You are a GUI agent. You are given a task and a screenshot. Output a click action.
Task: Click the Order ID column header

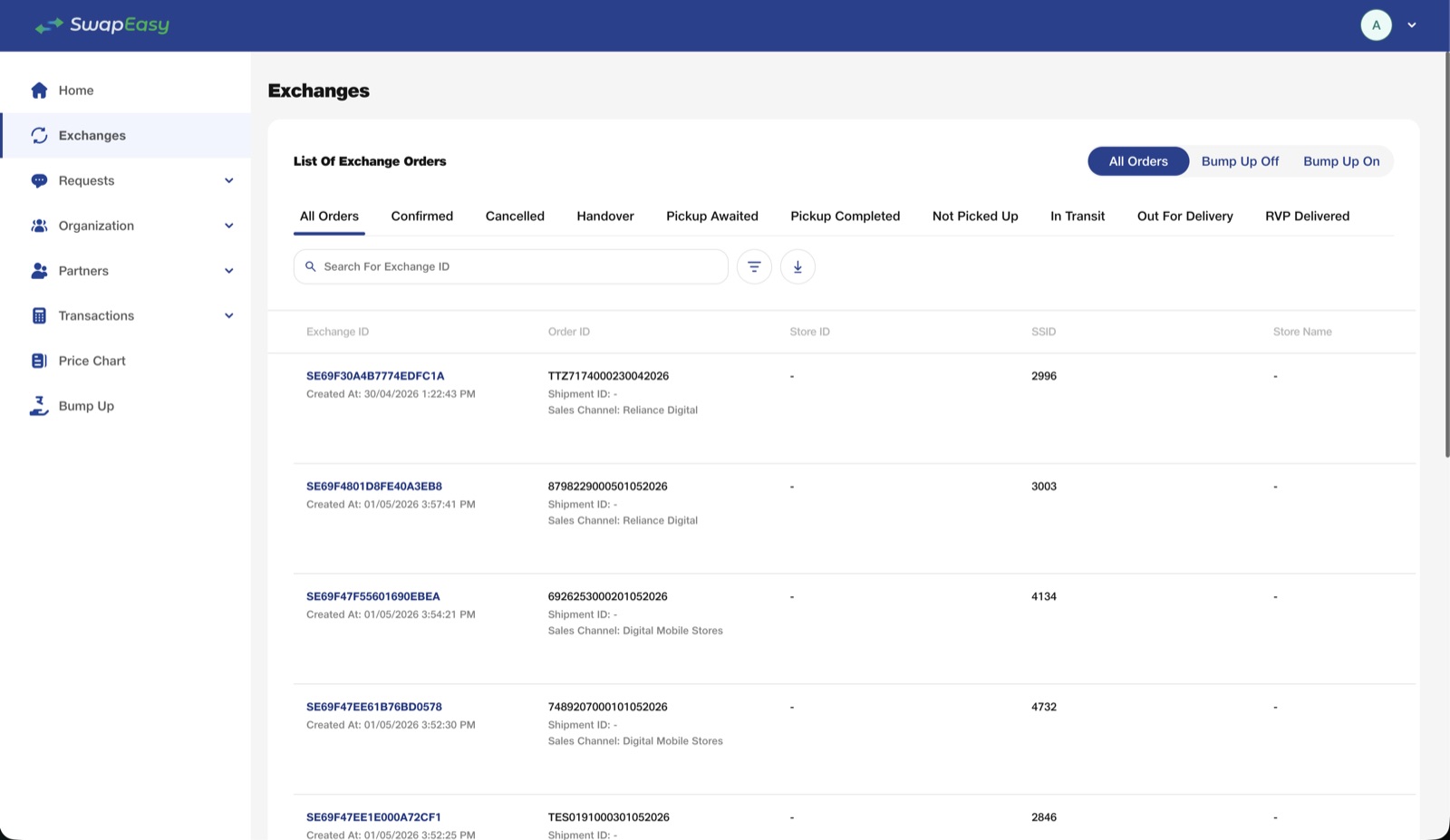[569, 332]
